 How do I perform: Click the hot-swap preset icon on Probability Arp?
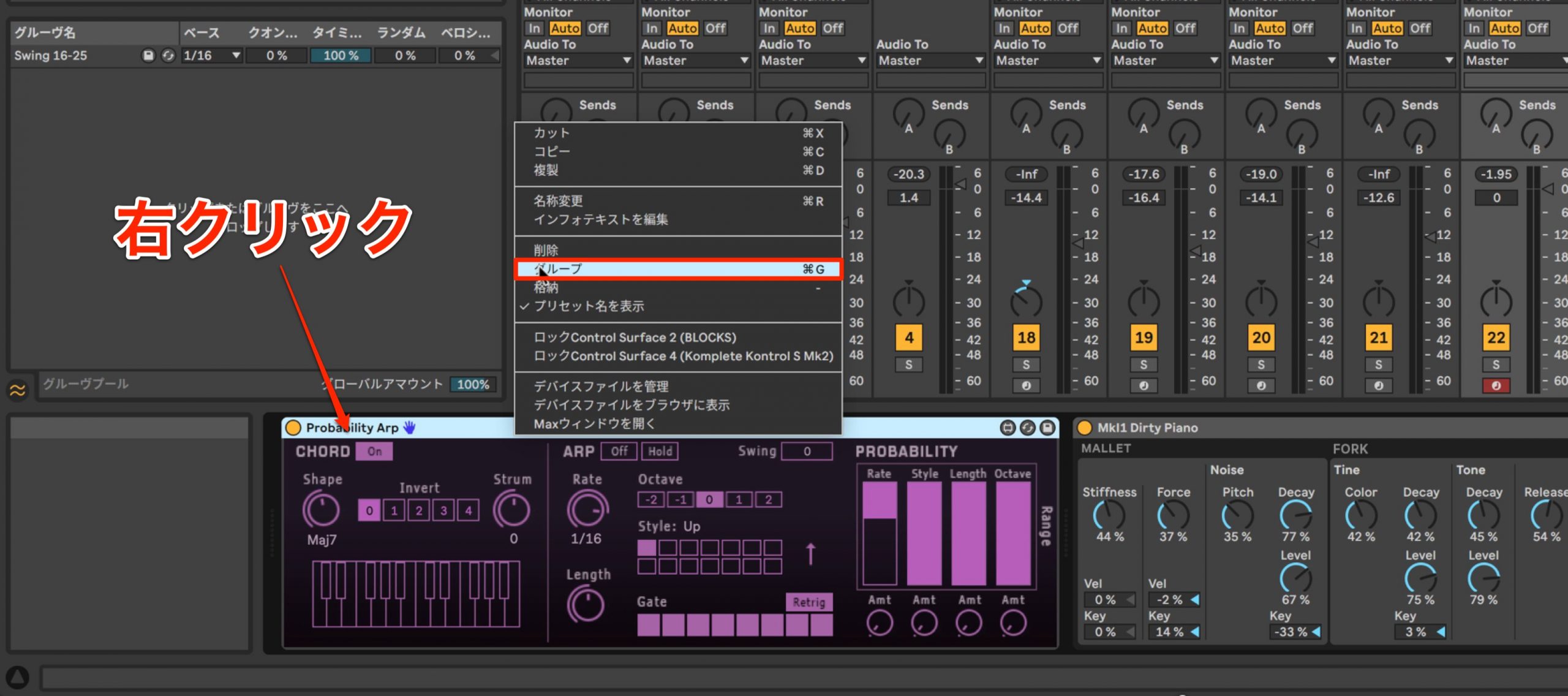1028,428
